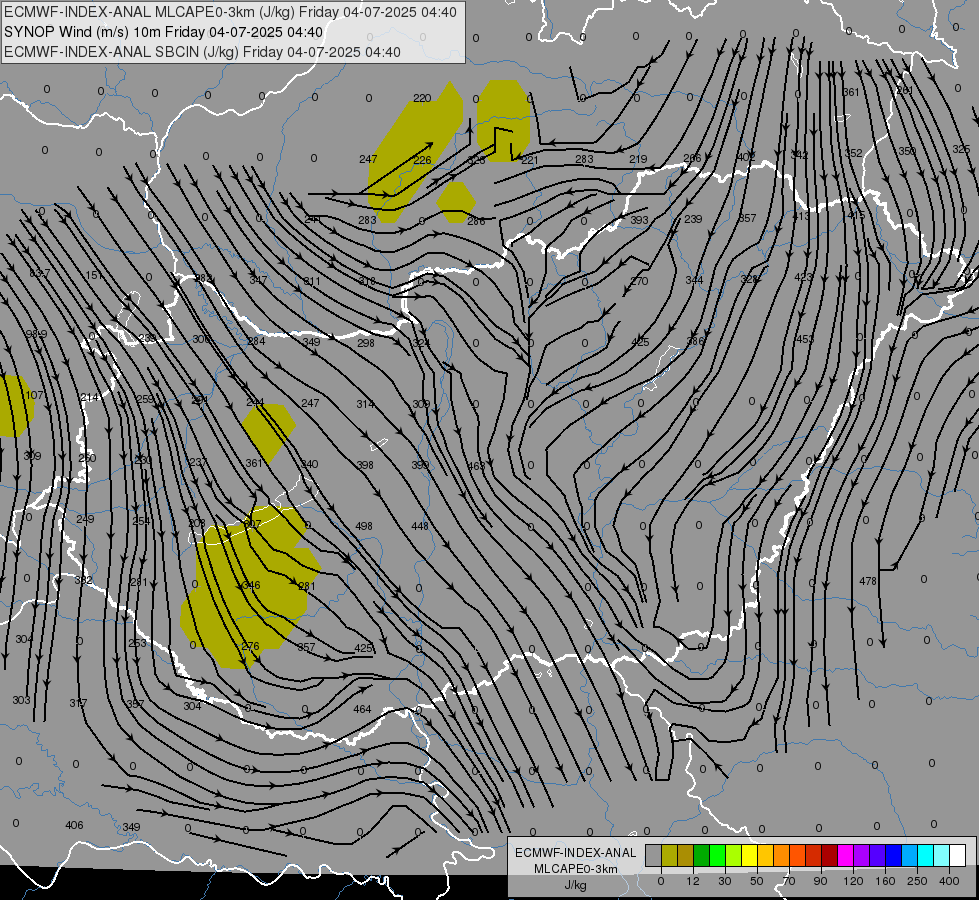Click the map value 498

(x=363, y=526)
